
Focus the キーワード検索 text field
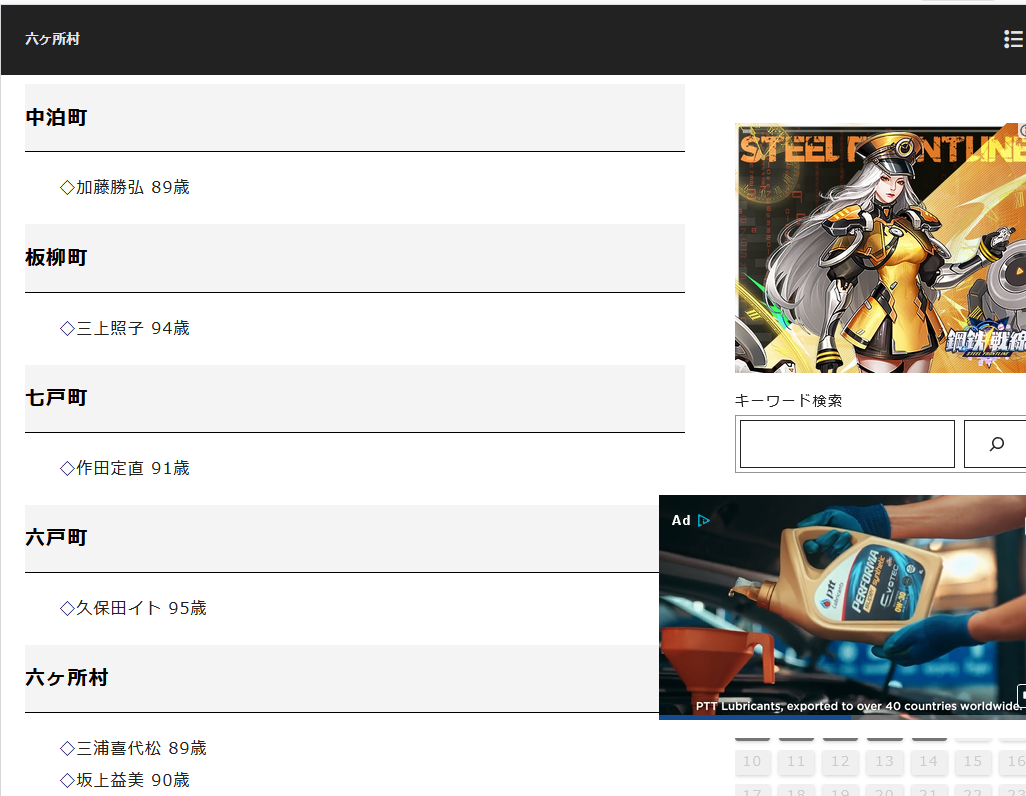(847, 444)
